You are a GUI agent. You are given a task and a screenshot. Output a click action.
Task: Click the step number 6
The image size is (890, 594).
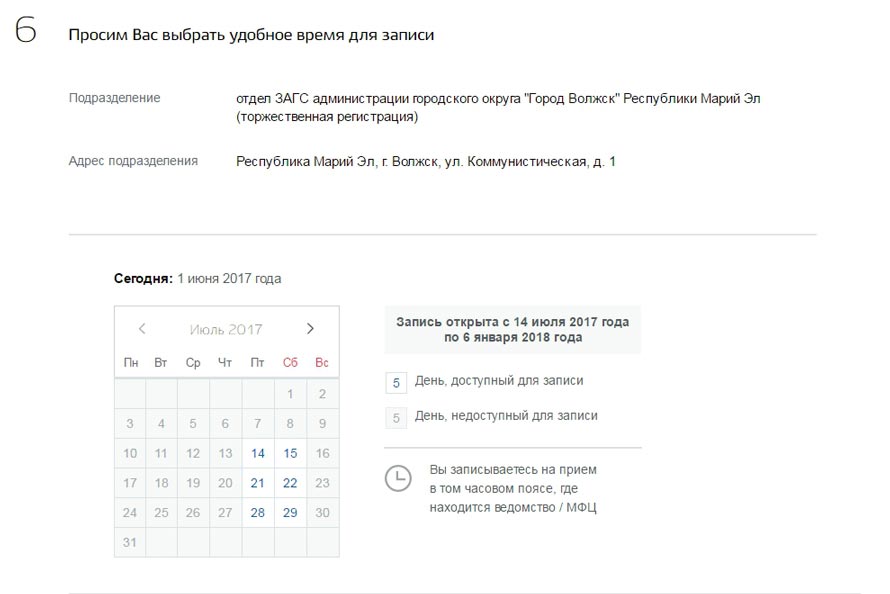[x=26, y=30]
